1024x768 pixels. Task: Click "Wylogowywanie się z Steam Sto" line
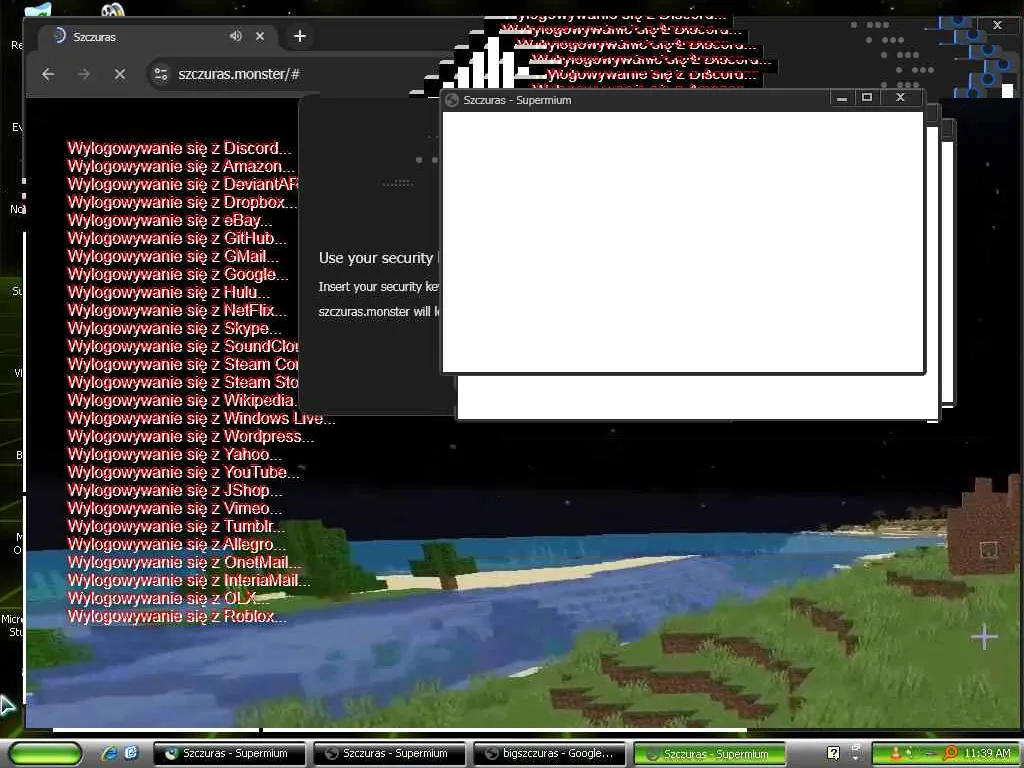coord(183,382)
